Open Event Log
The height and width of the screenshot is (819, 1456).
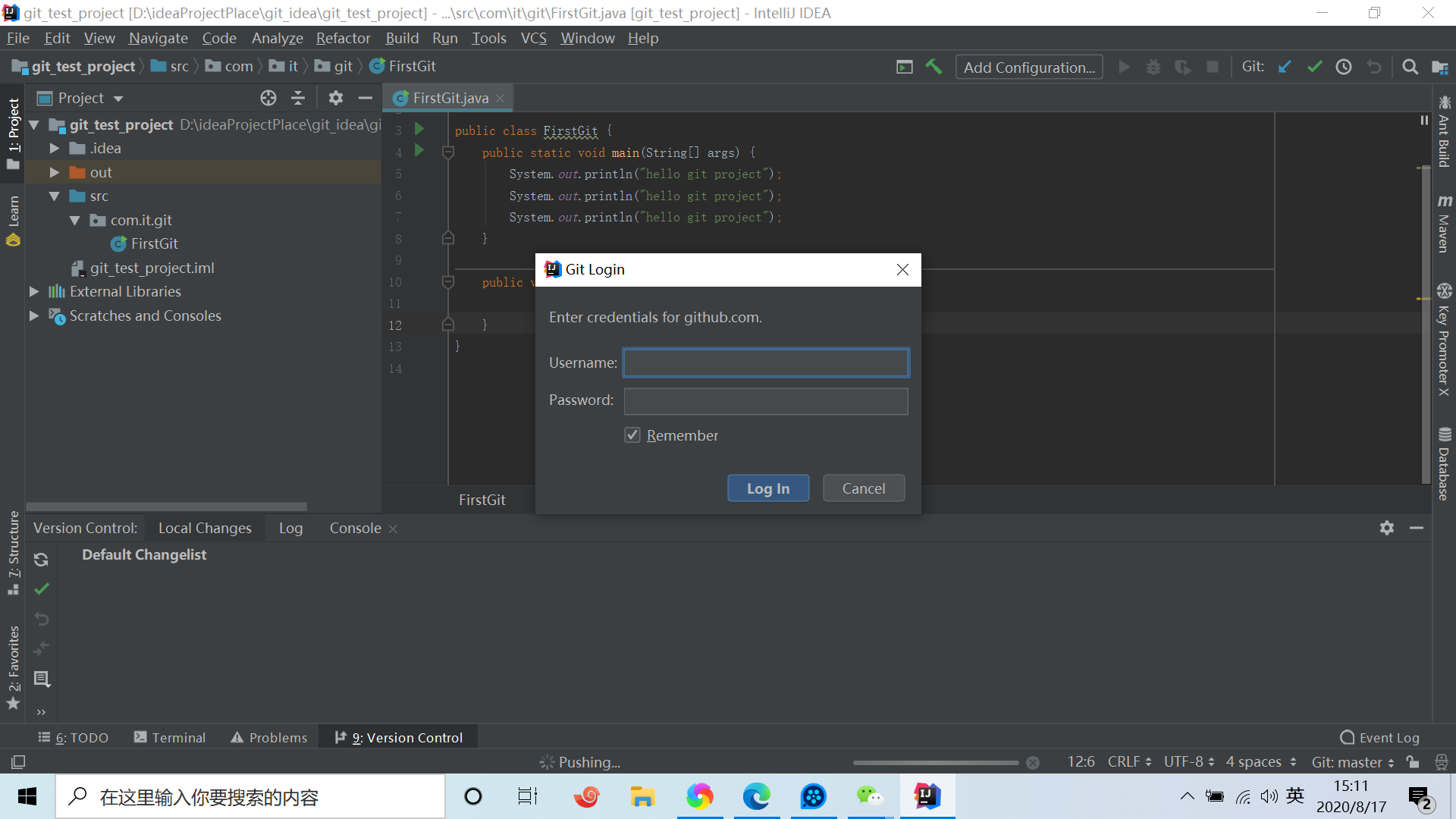click(1379, 738)
